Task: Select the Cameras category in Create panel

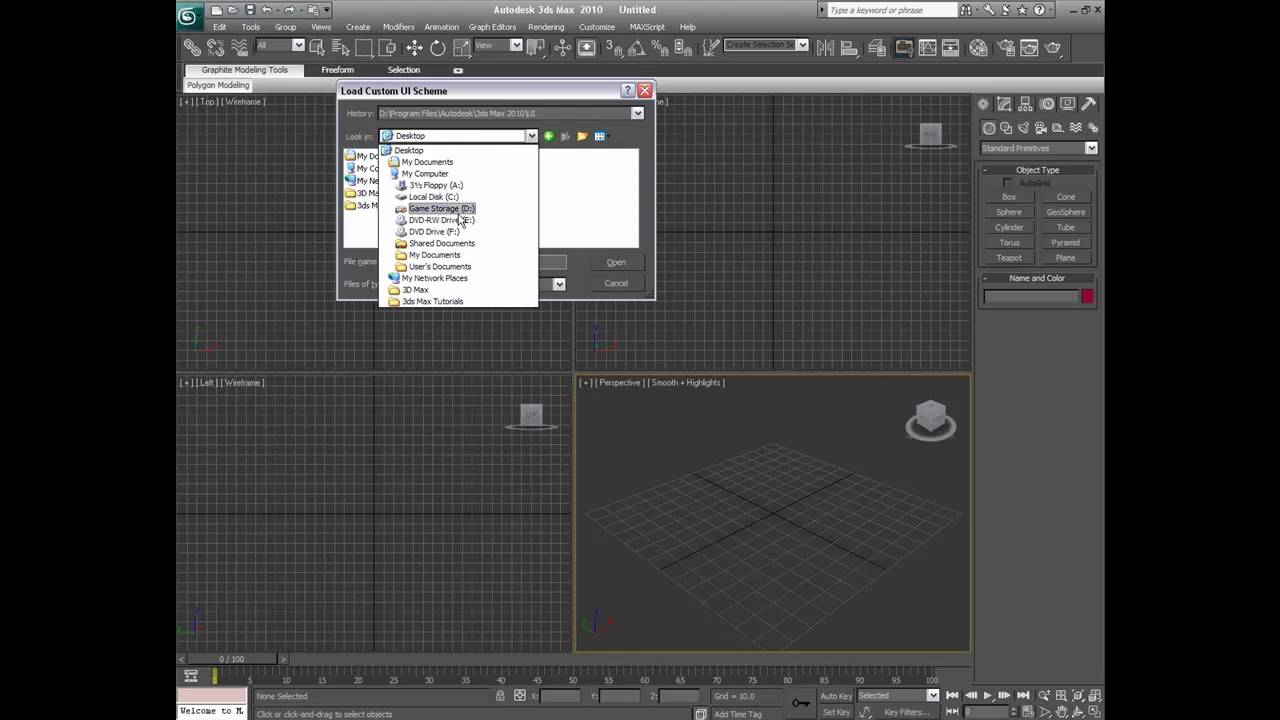Action: click(1041, 128)
